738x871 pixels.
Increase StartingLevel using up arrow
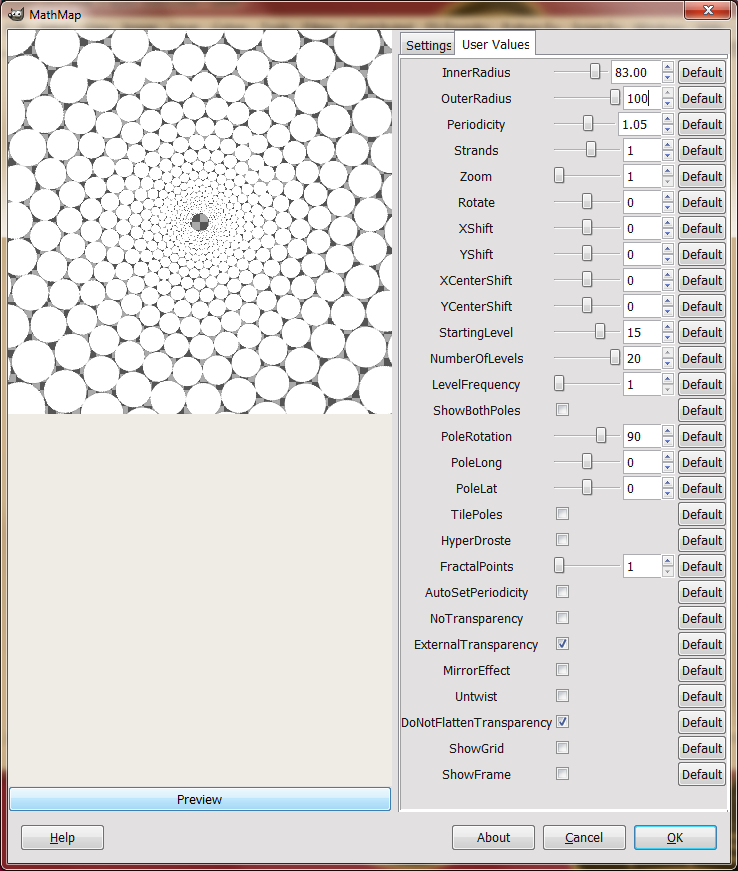667,327
